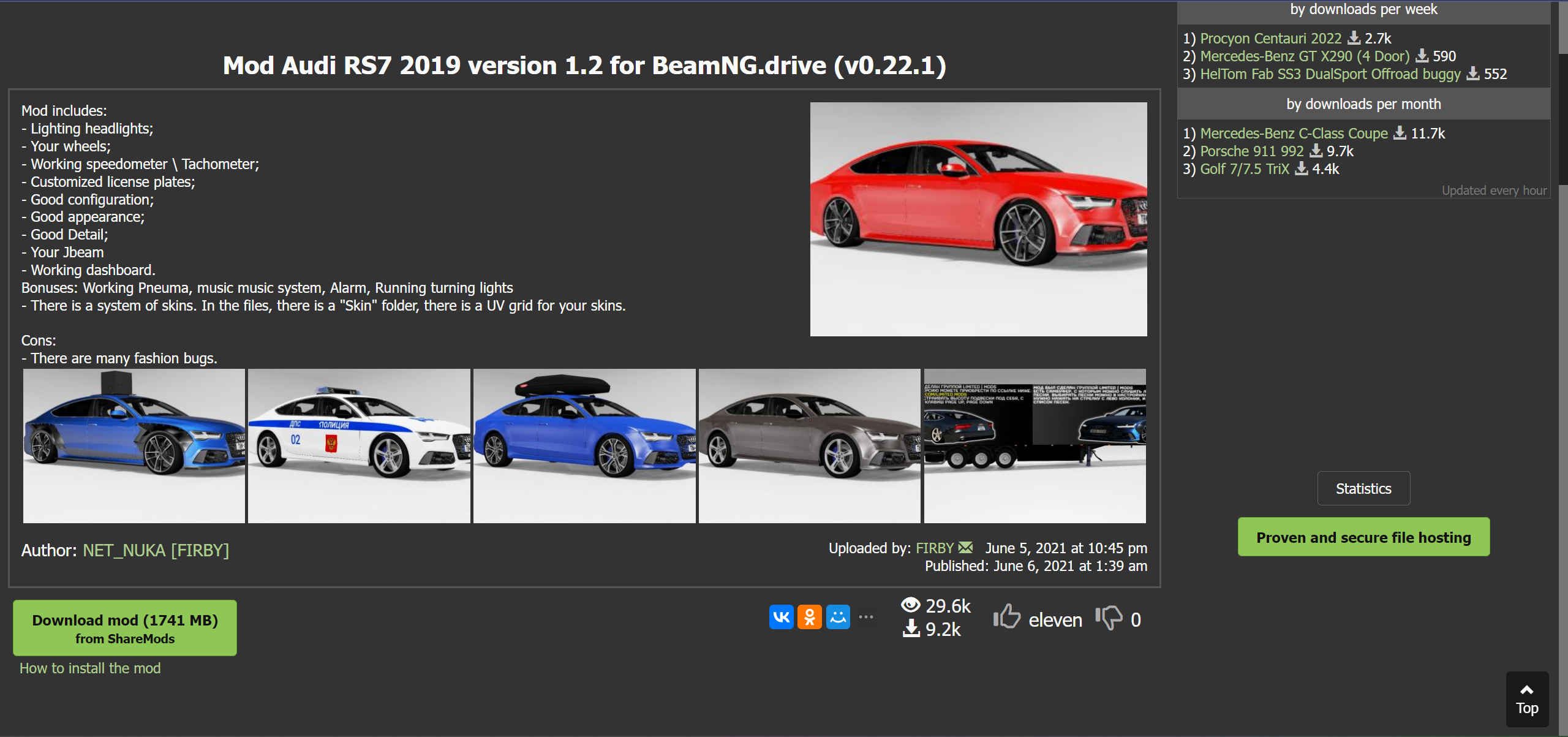The image size is (1568, 737).
Task: Share via the Moi Mir blue icon
Action: [838, 617]
